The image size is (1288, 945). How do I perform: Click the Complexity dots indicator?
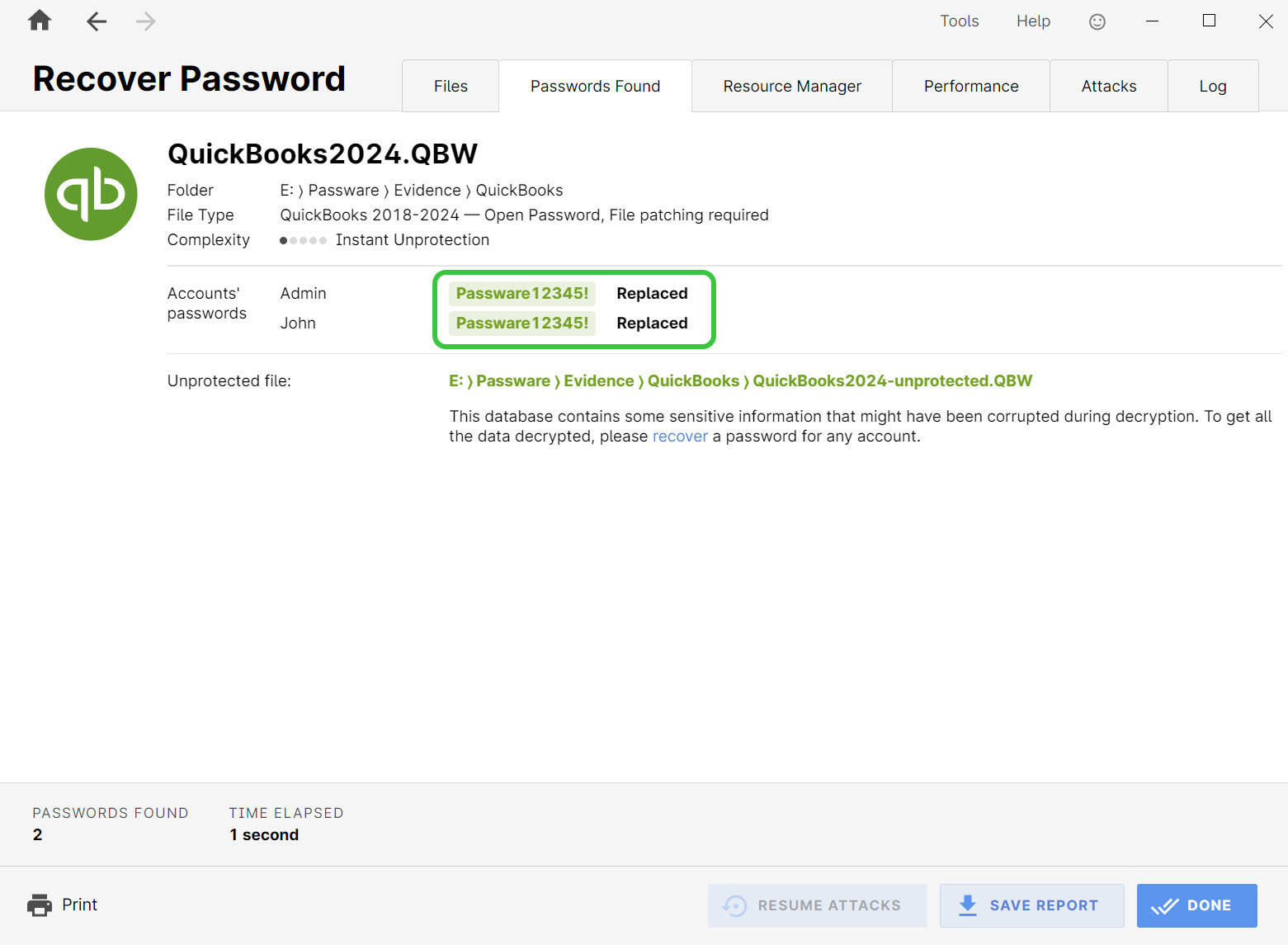[x=303, y=240]
